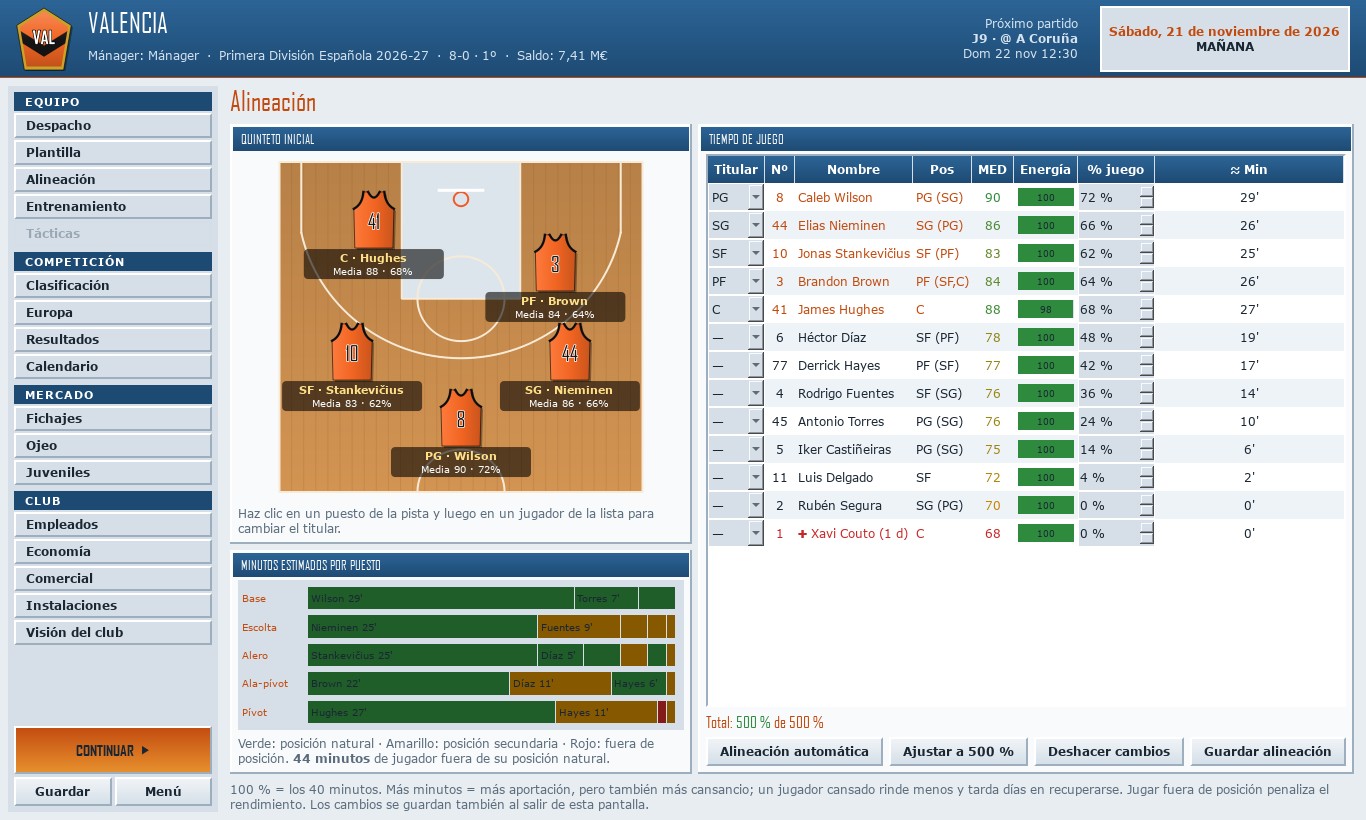Open the Fichajes market page
This screenshot has height=820, width=1366.
click(113, 419)
